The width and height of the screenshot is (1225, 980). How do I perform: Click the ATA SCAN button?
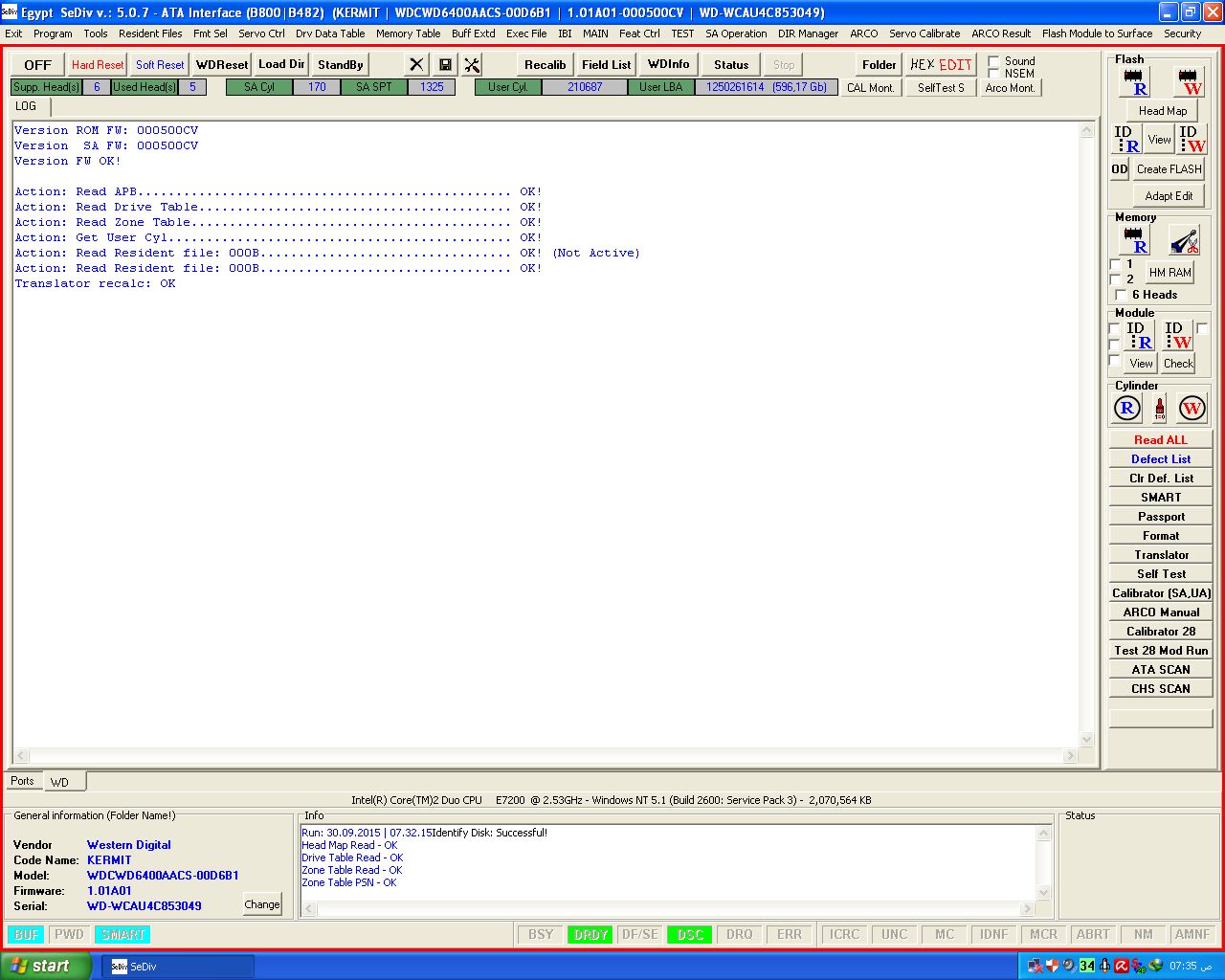pos(1161,670)
